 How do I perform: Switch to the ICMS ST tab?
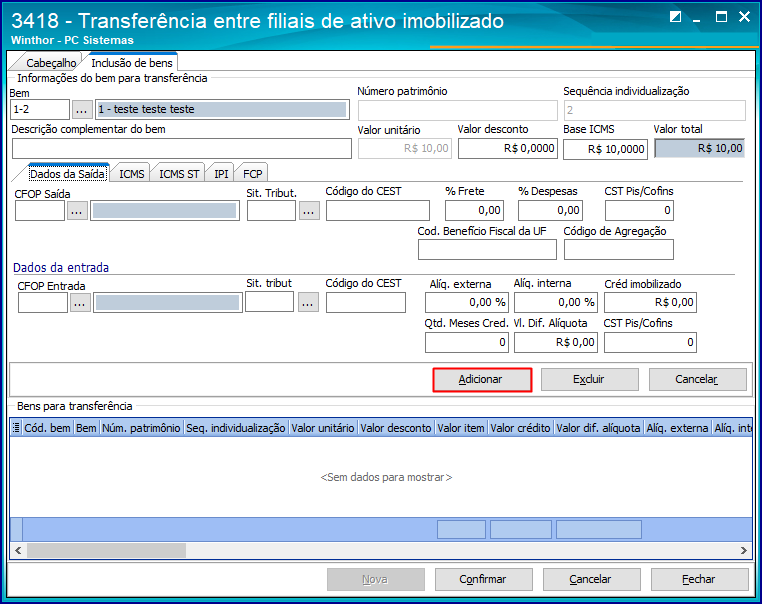179,173
